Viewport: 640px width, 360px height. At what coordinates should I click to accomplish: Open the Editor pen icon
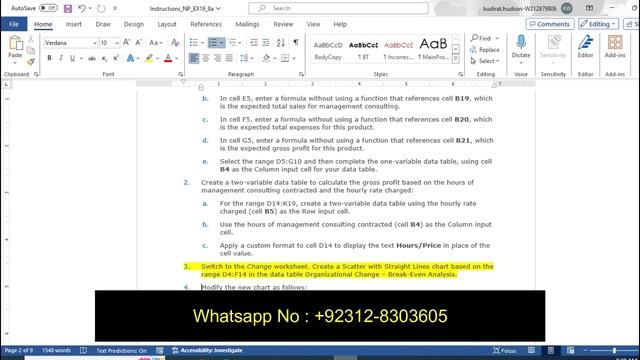pos(585,42)
